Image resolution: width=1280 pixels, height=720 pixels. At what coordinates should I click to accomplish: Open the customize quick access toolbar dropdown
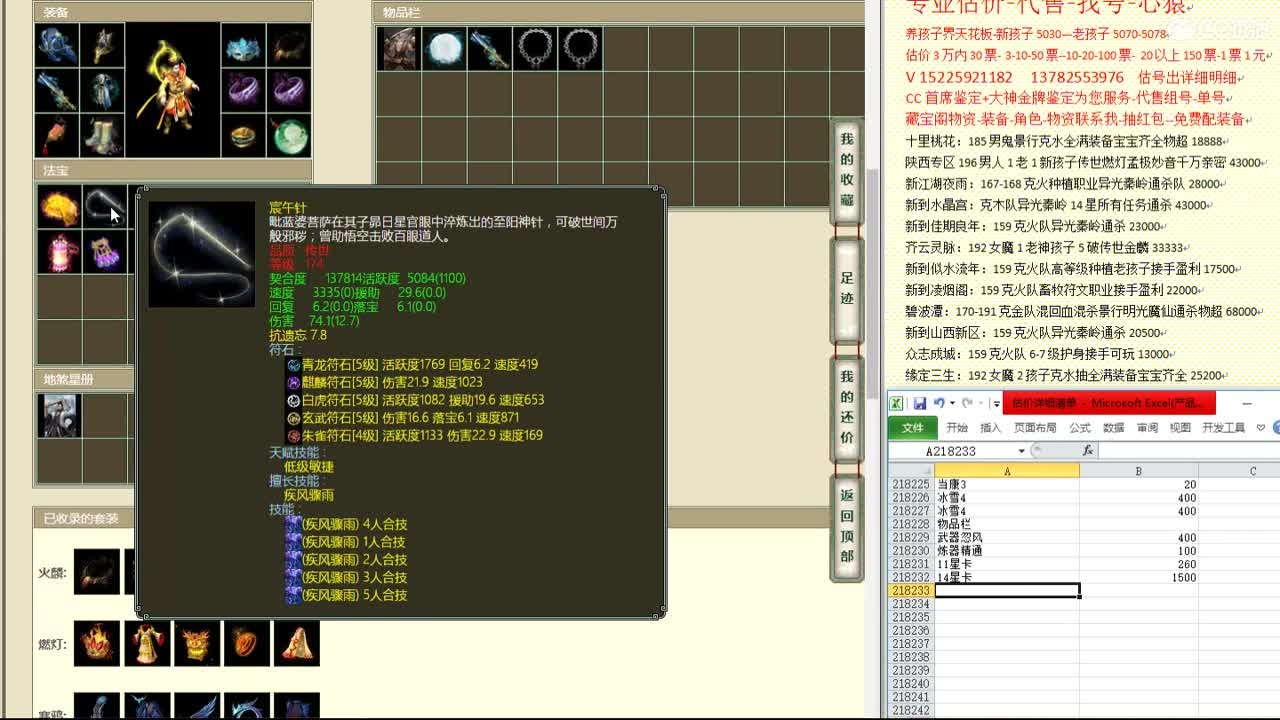click(996, 403)
